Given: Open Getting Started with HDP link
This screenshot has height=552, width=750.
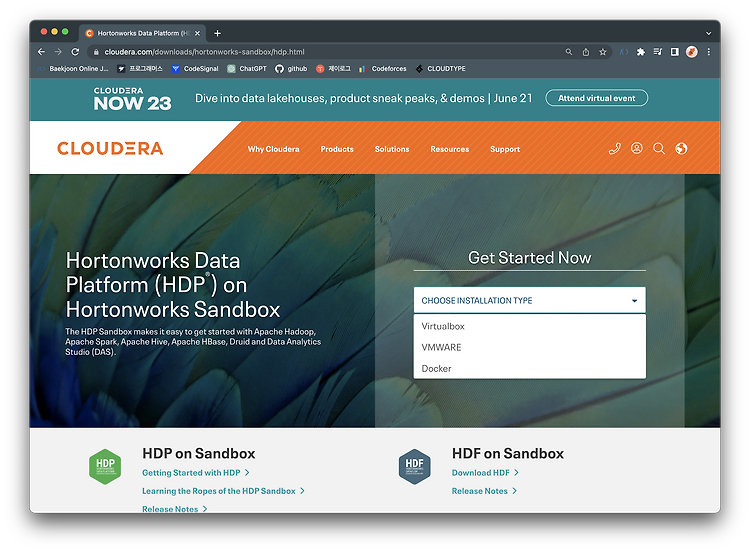Looking at the screenshot, I should [196, 473].
